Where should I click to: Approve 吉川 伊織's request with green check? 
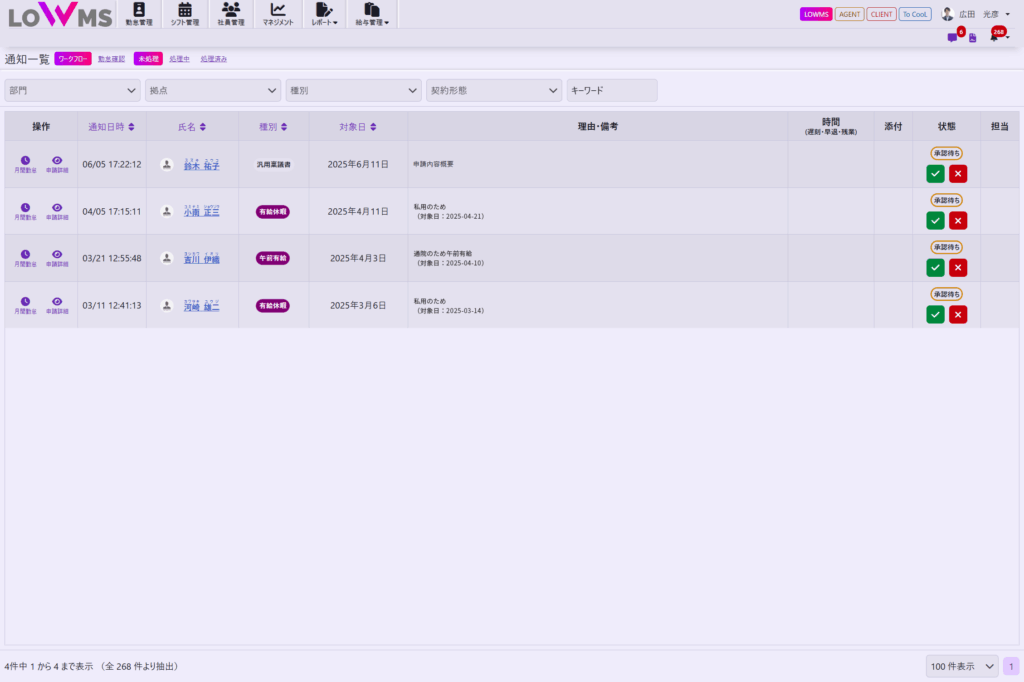pyautogui.click(x=935, y=268)
